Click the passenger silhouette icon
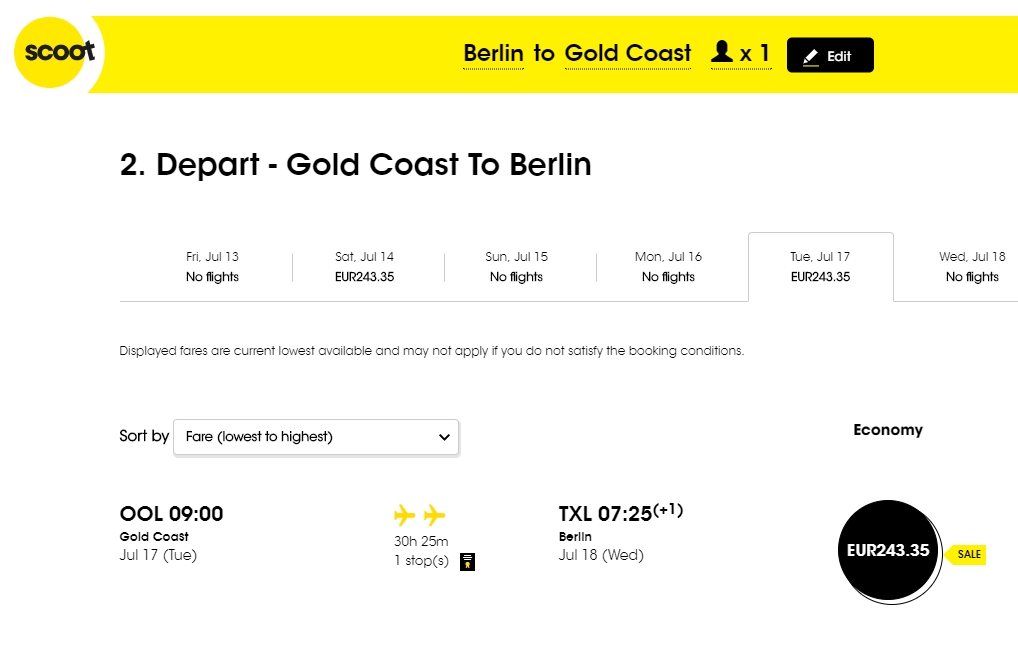The height and width of the screenshot is (647, 1018). (x=722, y=51)
